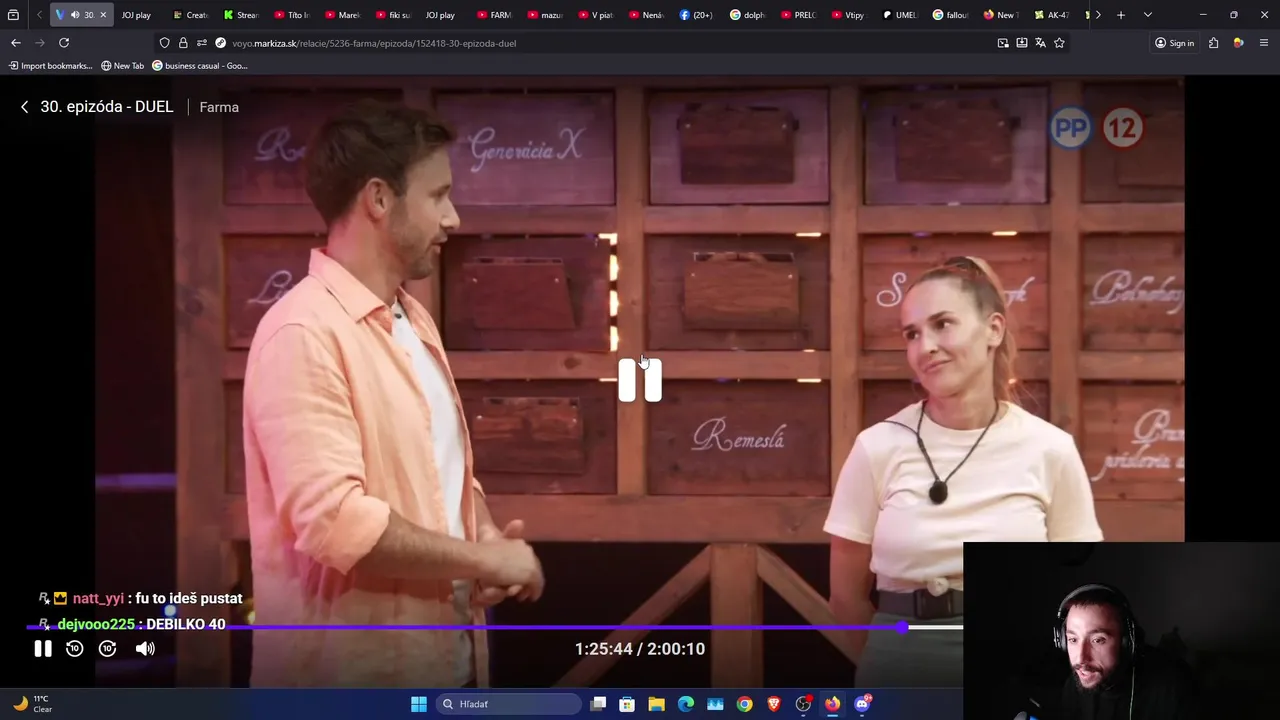Reload the page
Screen dimensions: 1280x720
point(64,43)
